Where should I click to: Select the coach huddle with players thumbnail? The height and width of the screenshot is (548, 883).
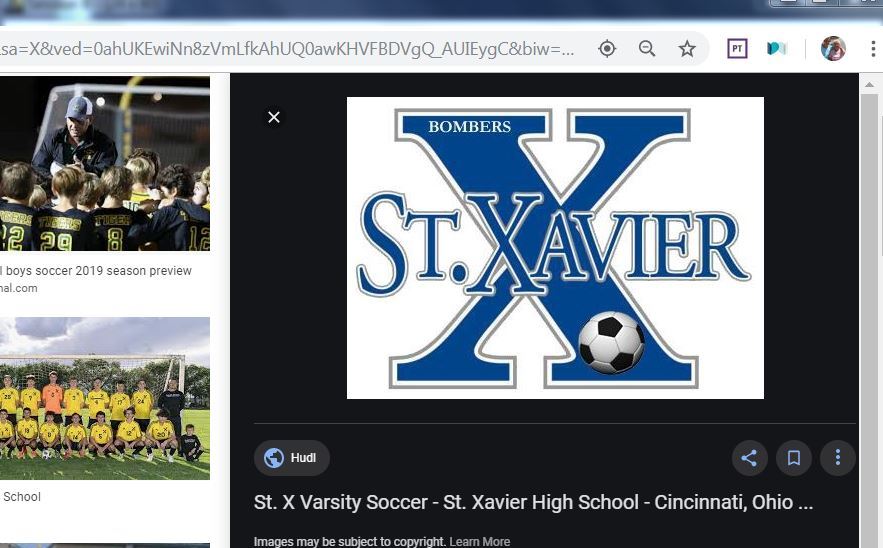[105, 163]
